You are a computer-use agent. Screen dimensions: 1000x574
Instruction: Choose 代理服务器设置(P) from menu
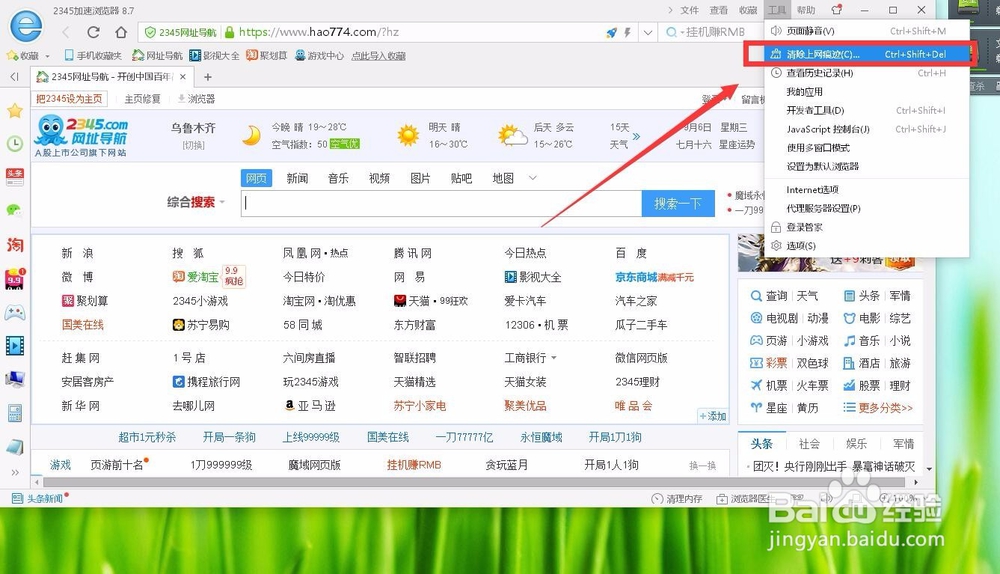[867, 209]
